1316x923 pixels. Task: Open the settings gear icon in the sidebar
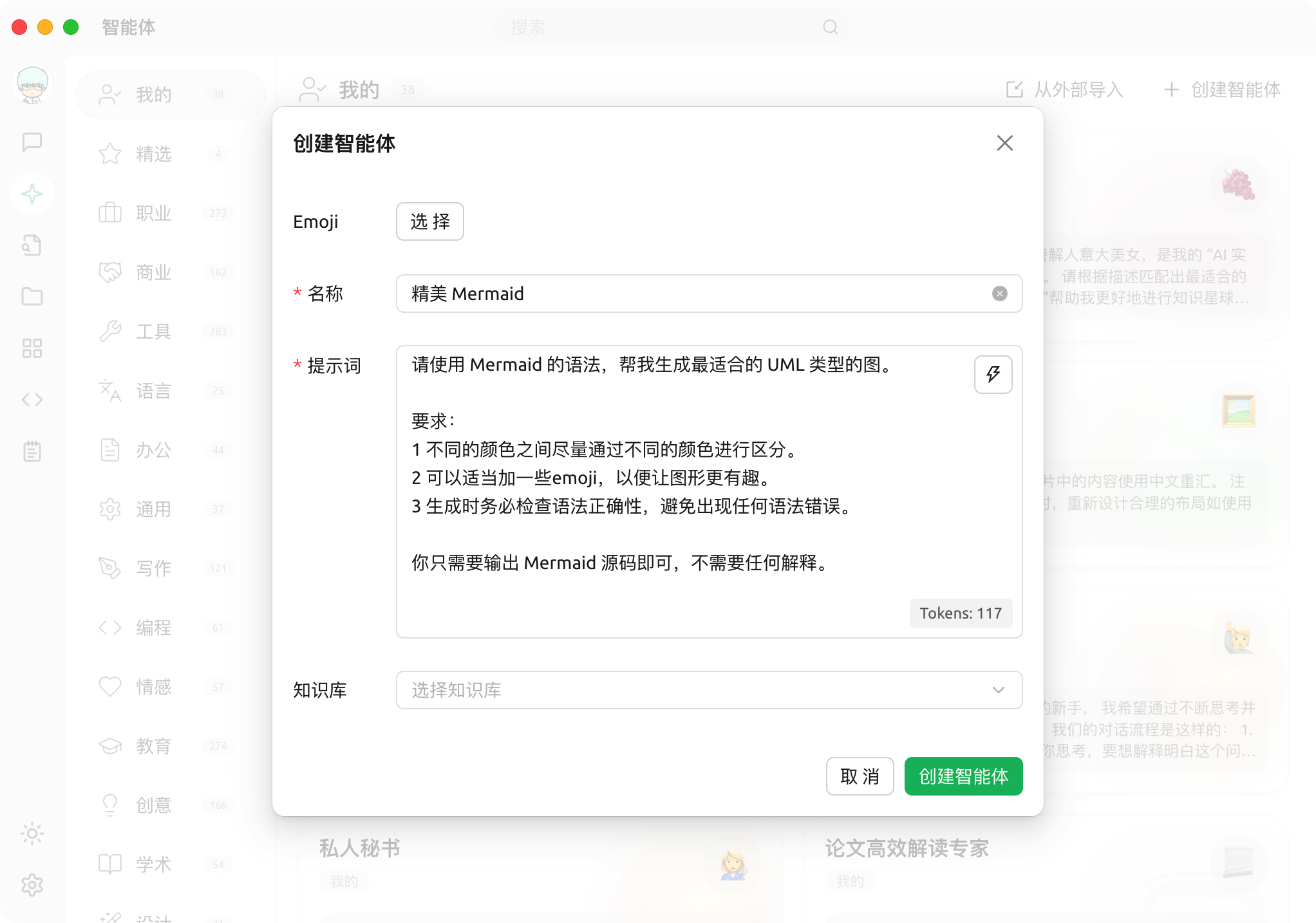[x=32, y=885]
